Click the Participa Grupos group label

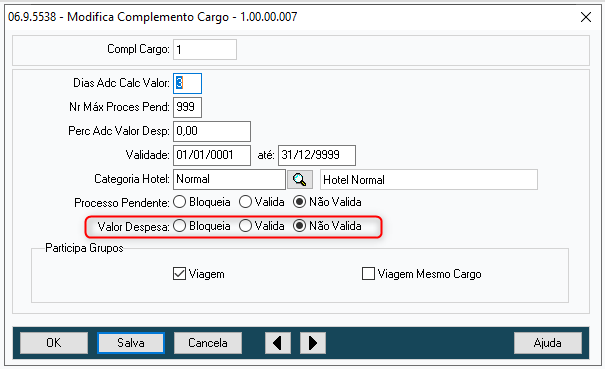pyautogui.click(x=84, y=248)
